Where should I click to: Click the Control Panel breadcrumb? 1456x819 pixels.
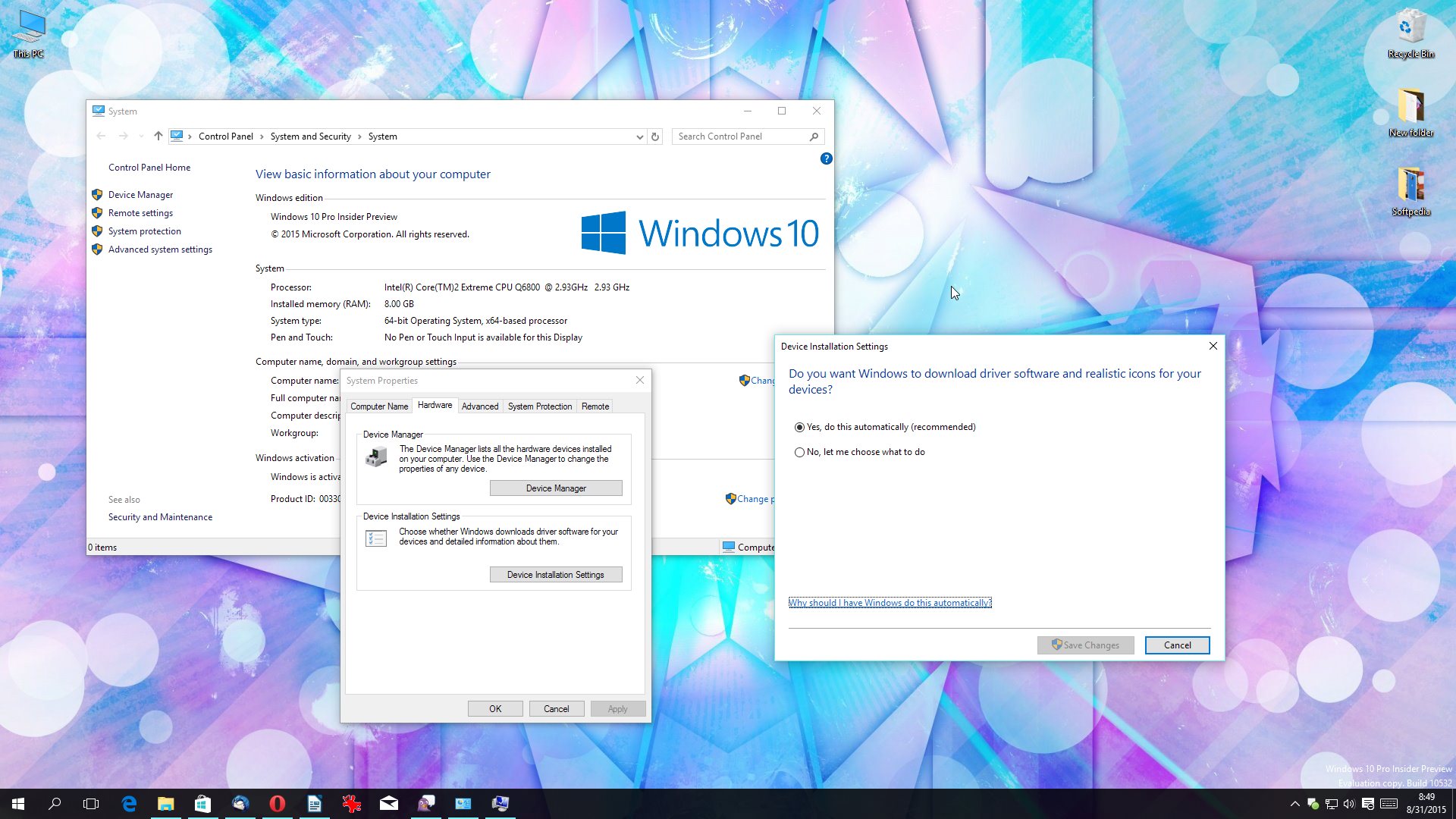(x=225, y=136)
